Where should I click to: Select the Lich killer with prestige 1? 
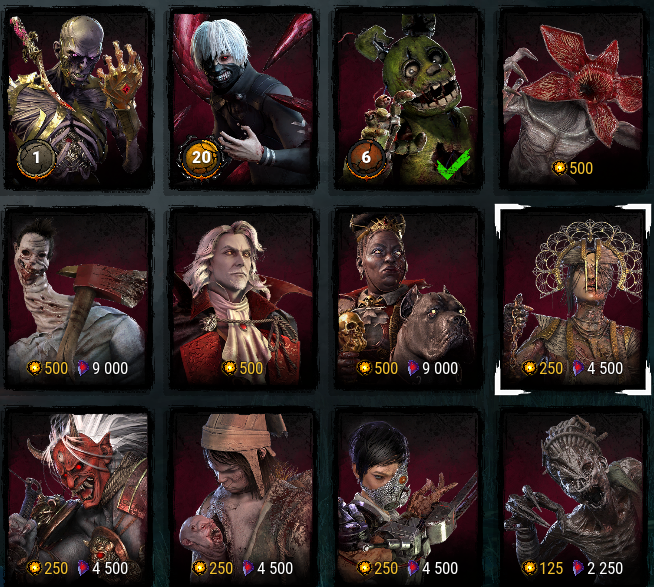pyautogui.click(x=79, y=98)
